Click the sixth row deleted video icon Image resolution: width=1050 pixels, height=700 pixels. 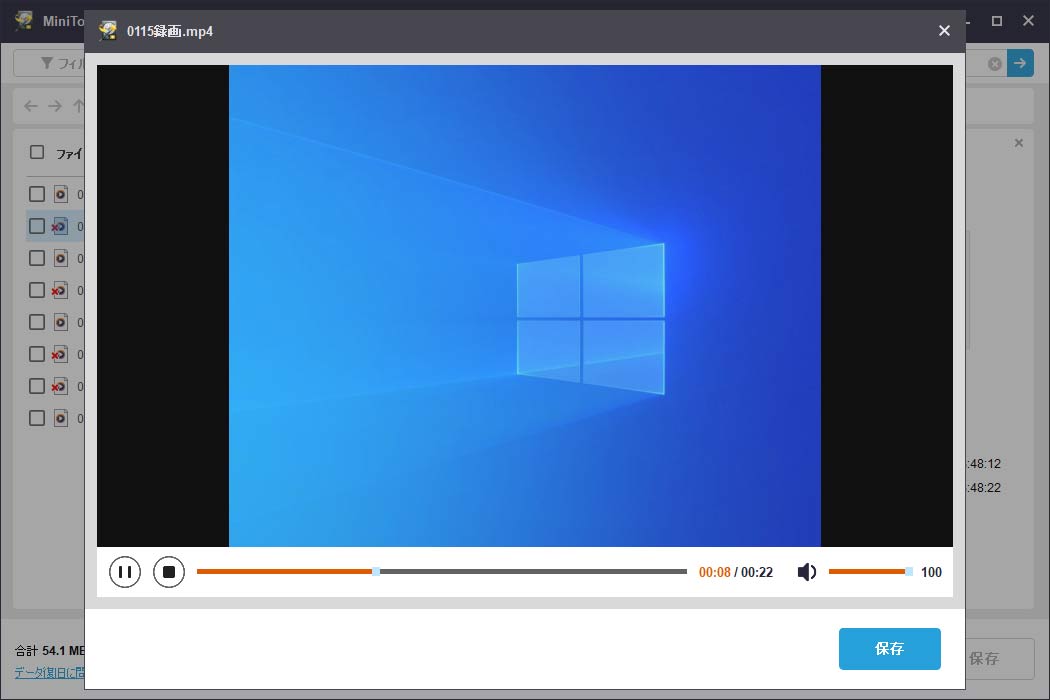click(x=60, y=354)
